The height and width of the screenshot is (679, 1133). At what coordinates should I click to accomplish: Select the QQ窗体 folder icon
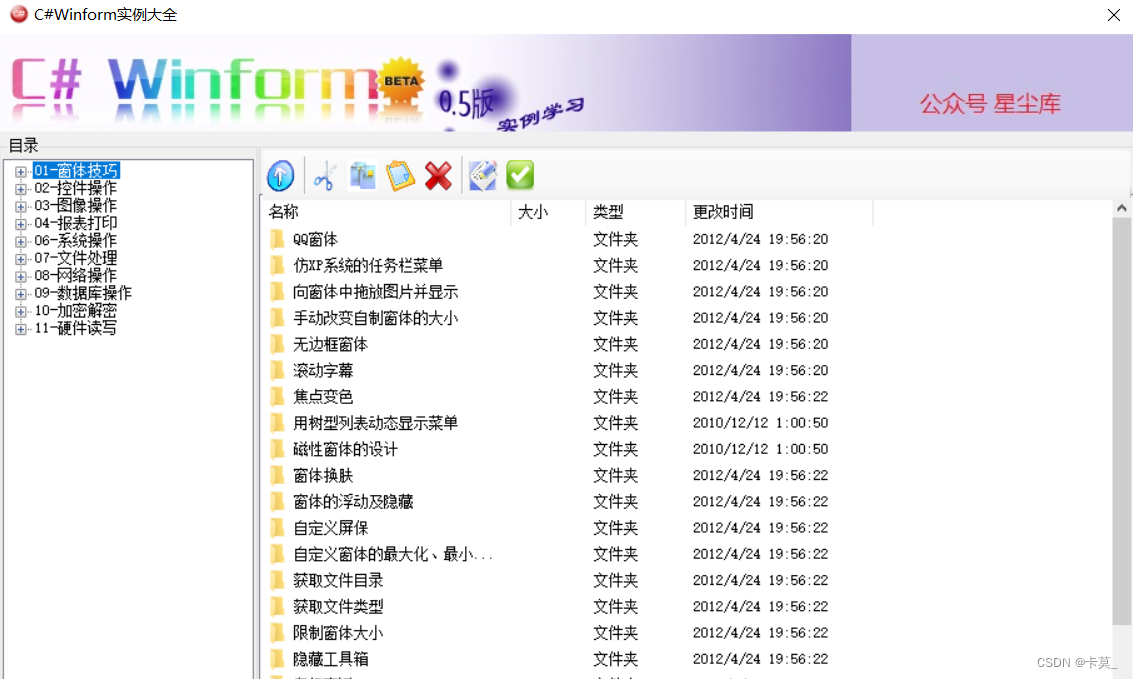pyautogui.click(x=277, y=239)
